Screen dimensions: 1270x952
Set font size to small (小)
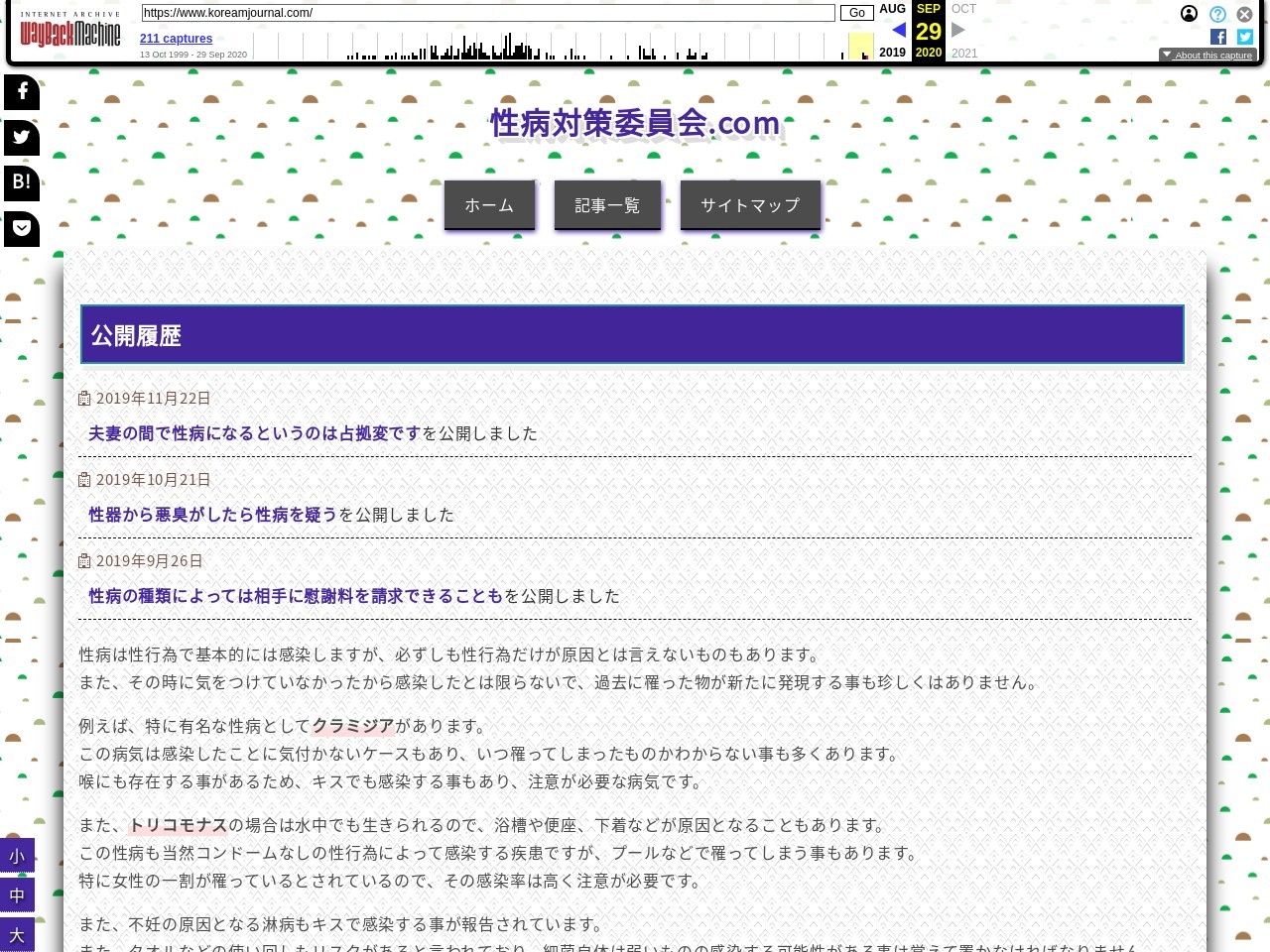pyautogui.click(x=17, y=856)
